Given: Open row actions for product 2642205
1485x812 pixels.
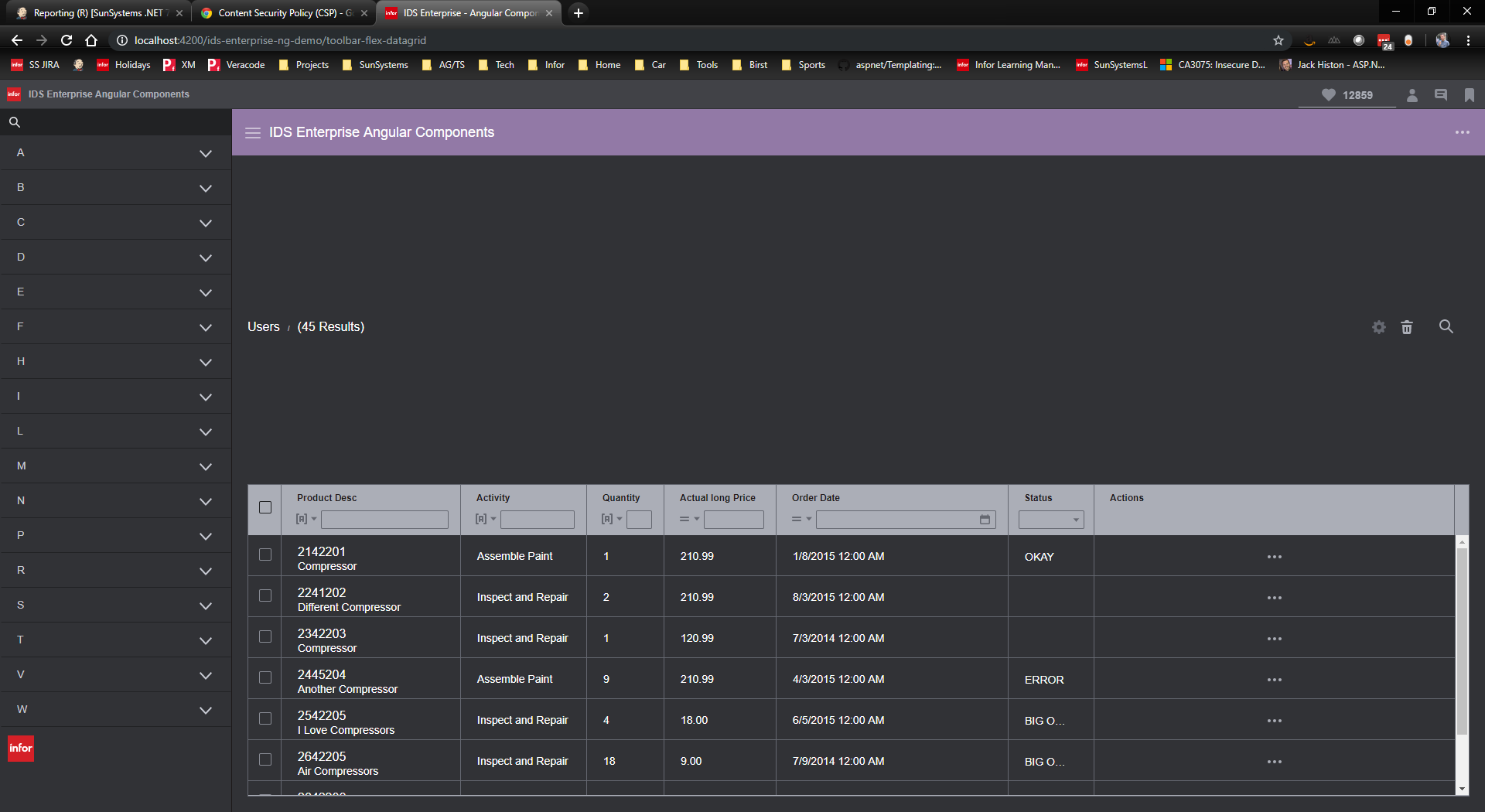Looking at the screenshot, I should (1275, 762).
